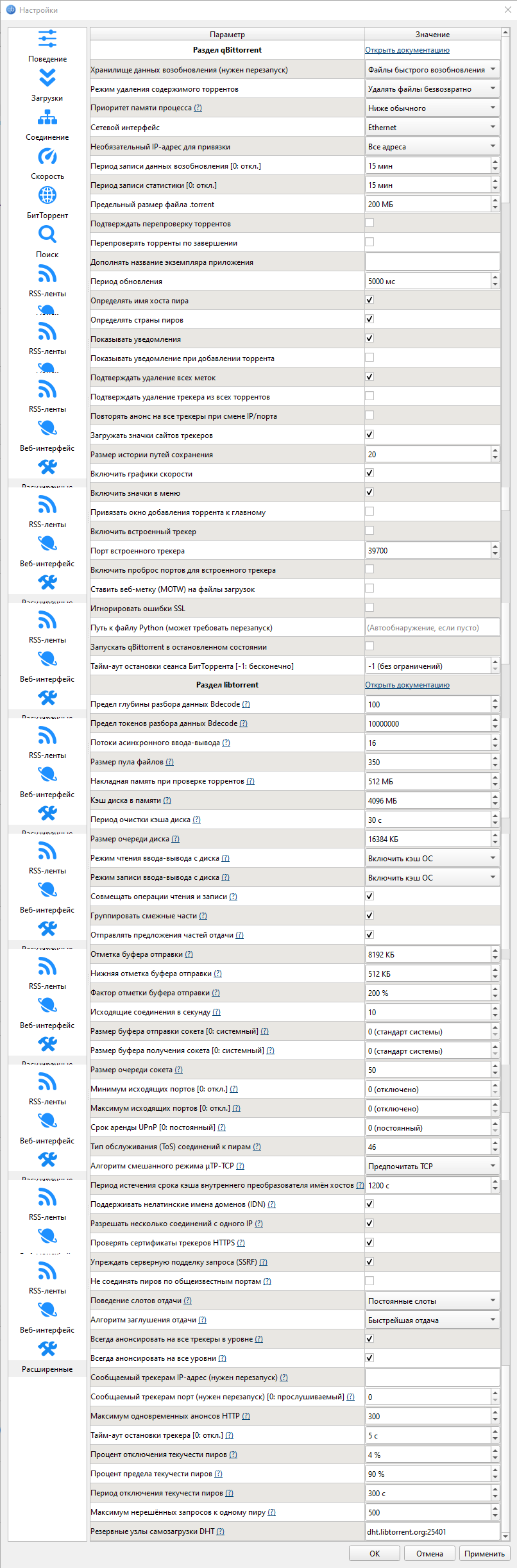
Task: Tick the Игнорировать ошибки SSL checkbox
Action: point(369,608)
